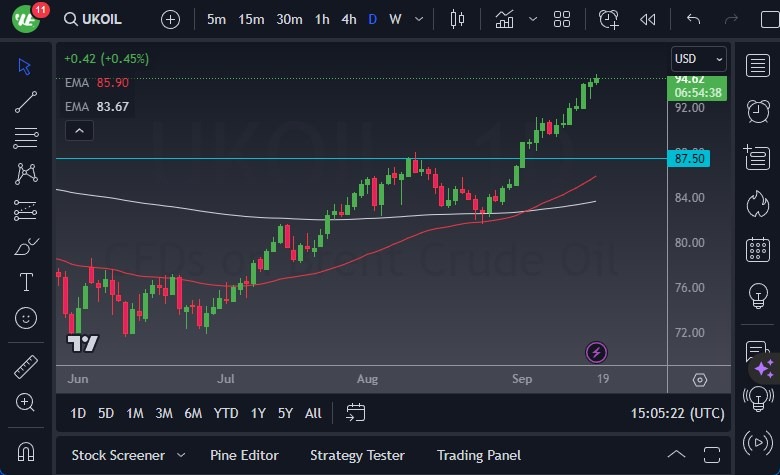The height and width of the screenshot is (475, 780).
Task: Open the Strategy Tester tab
Action: point(357,455)
